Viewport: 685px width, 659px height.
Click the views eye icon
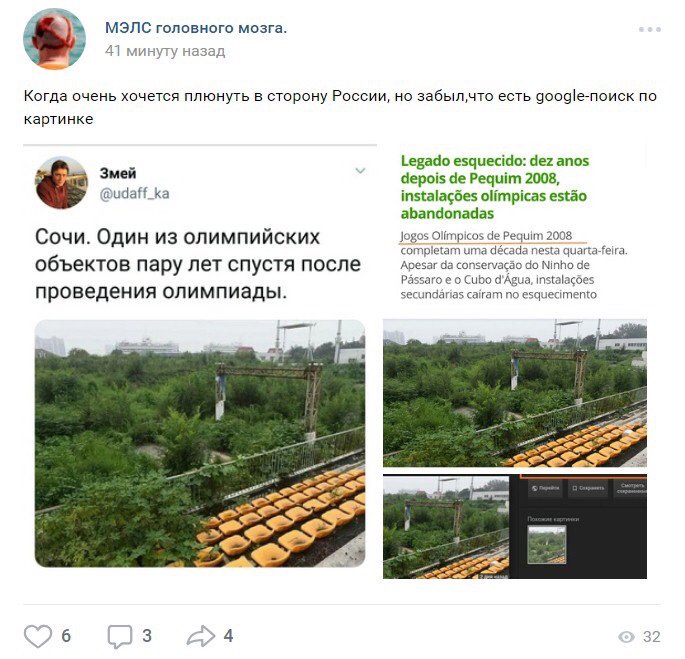coord(626,637)
